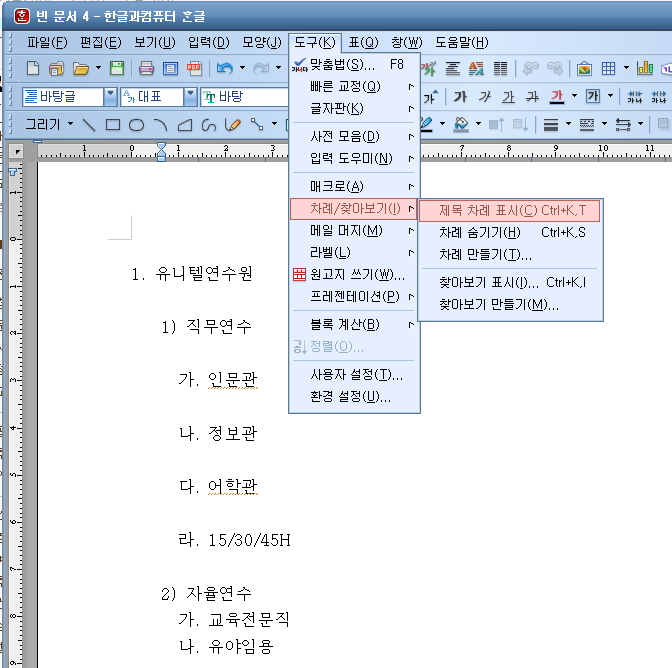
Task: Select the Curve drawing tool
Action: (x=209, y=125)
